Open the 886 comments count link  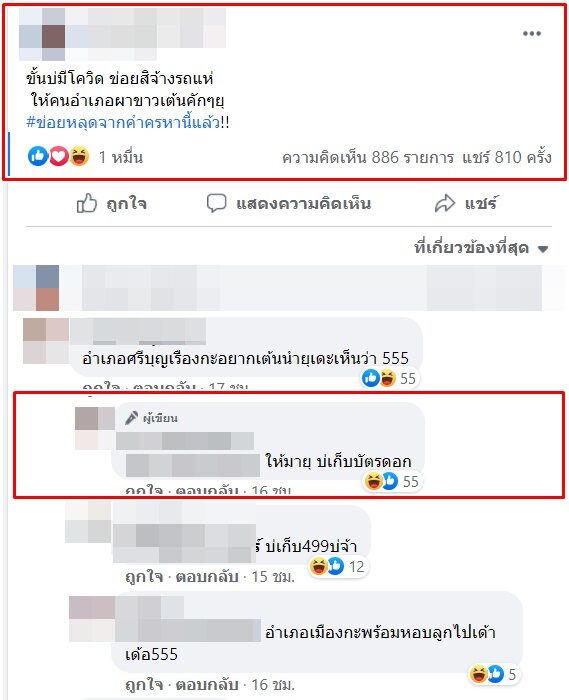[x=368, y=157]
